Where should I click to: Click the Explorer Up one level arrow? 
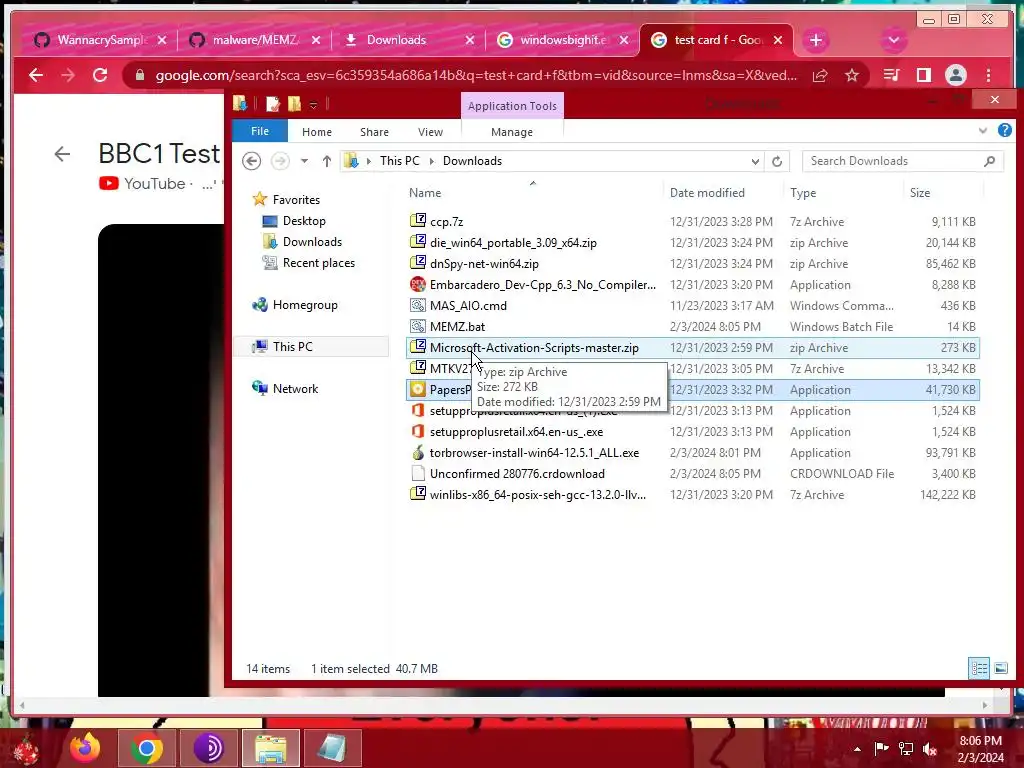click(327, 161)
